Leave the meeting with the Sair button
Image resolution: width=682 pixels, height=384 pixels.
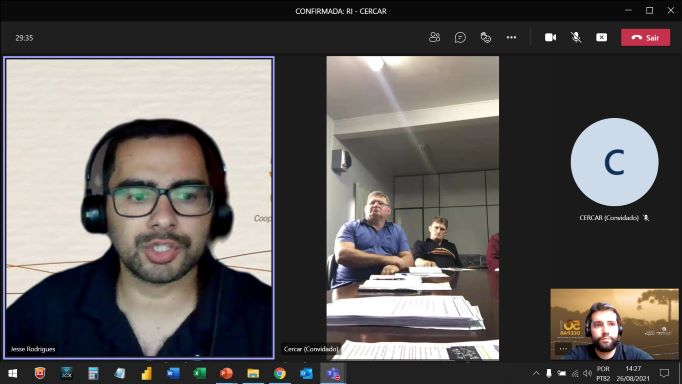(645, 38)
